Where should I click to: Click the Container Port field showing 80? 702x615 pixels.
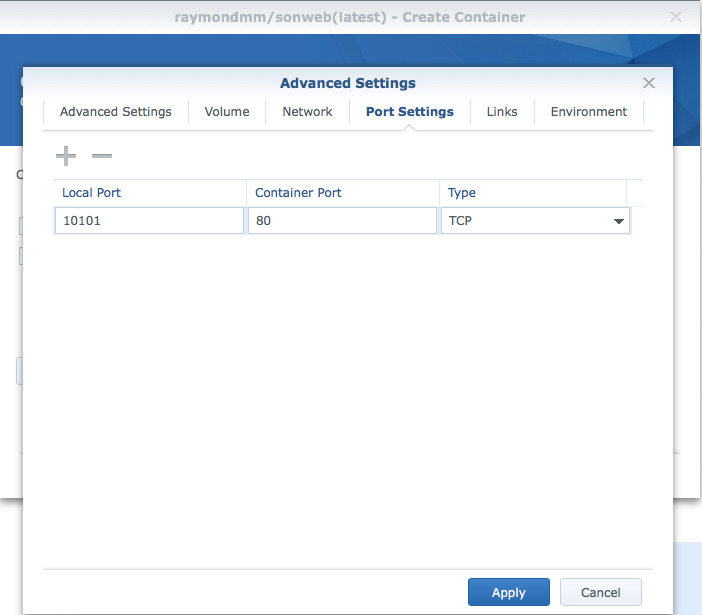click(x=342, y=220)
